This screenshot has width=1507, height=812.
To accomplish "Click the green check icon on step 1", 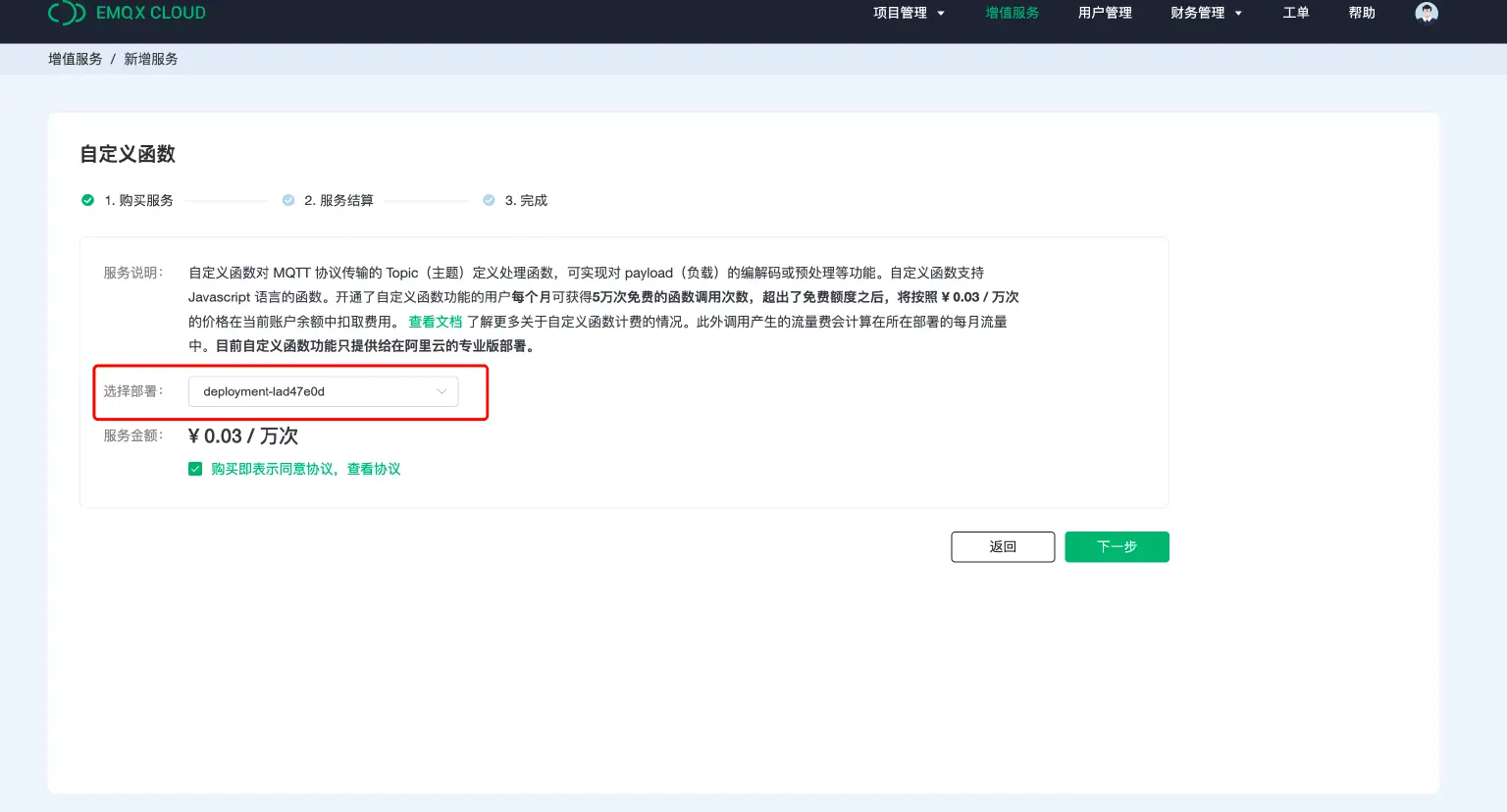I will 86,199.
